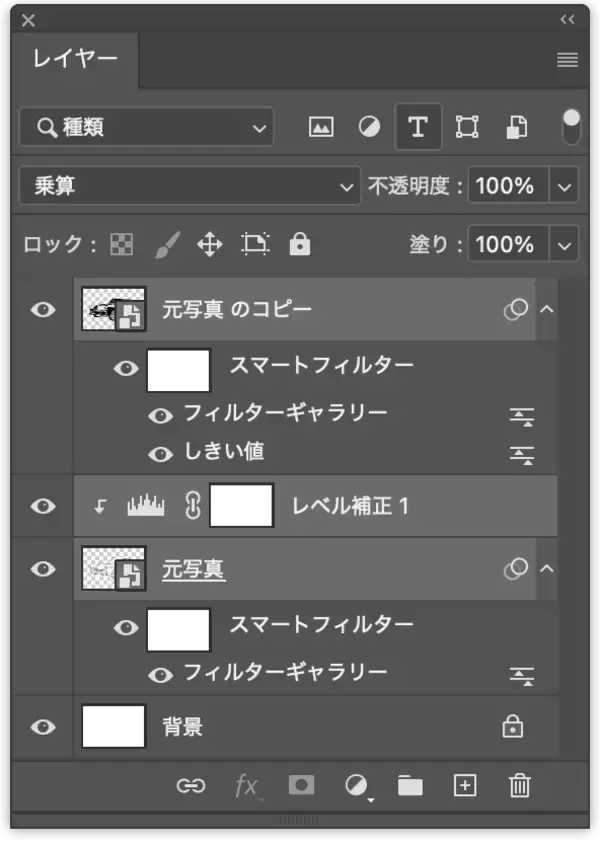Open the 不透明度 slider dropdown arrow
This screenshot has width=600, height=843.
(x=564, y=186)
